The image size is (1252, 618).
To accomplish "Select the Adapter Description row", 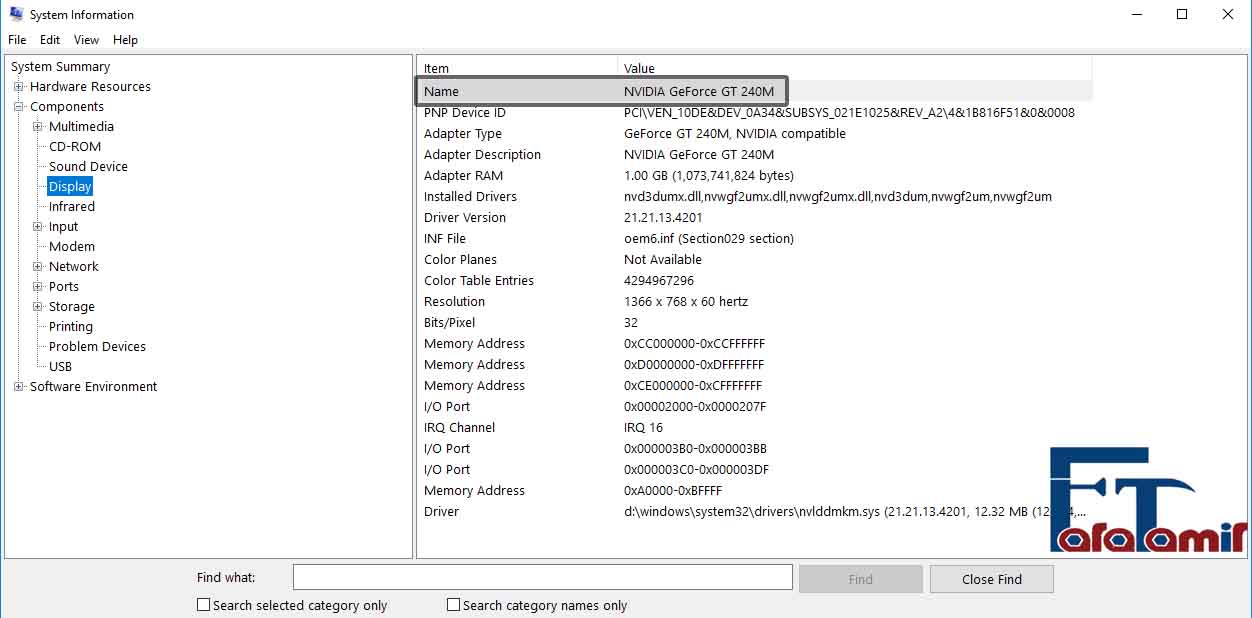I will click(x=755, y=155).
